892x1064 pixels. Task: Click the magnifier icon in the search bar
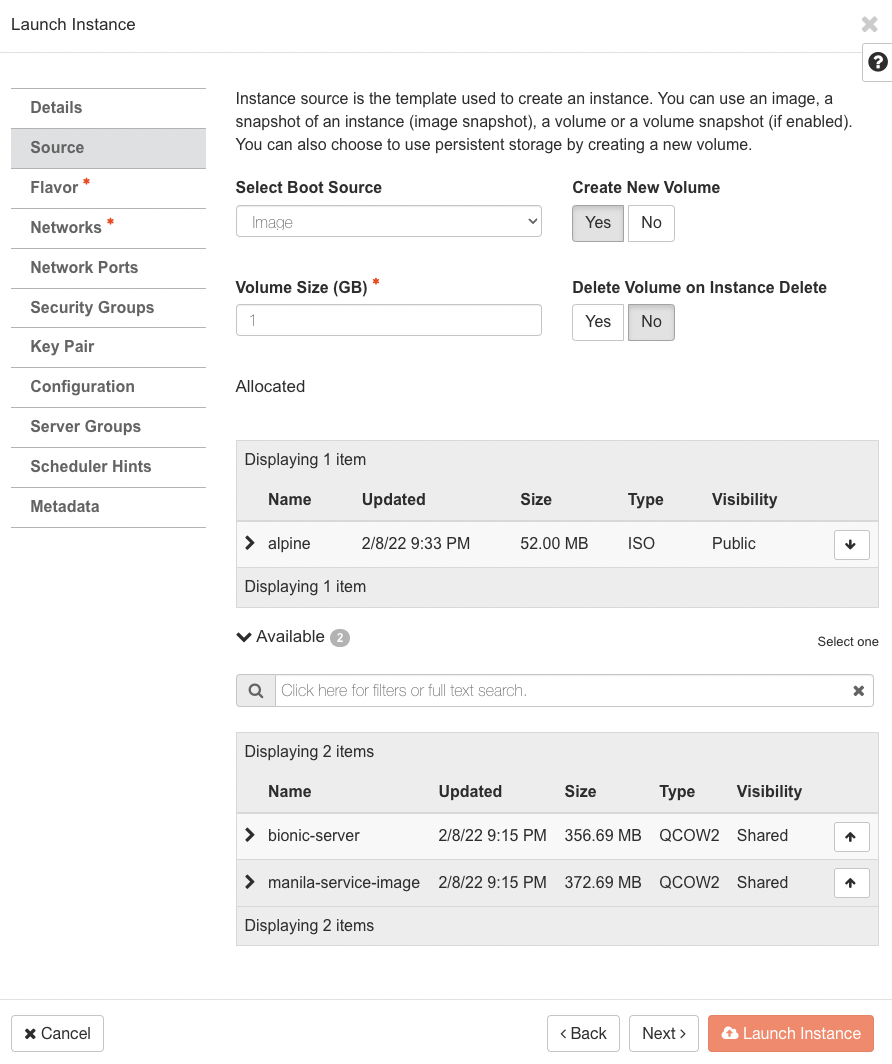click(255, 690)
